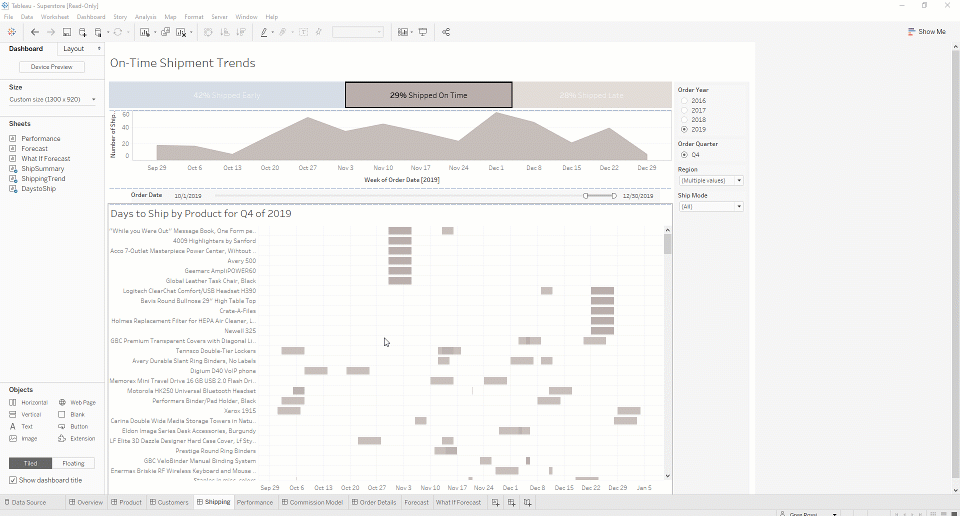Click the Order Date slider left handle
The width and height of the screenshot is (960, 516).
(x=585, y=196)
